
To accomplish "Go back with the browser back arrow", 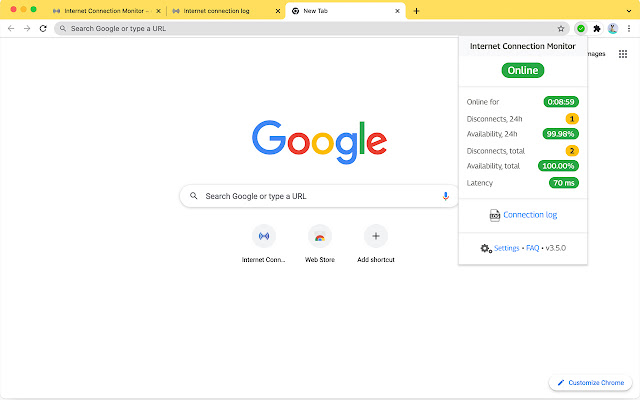I will pos(11,29).
